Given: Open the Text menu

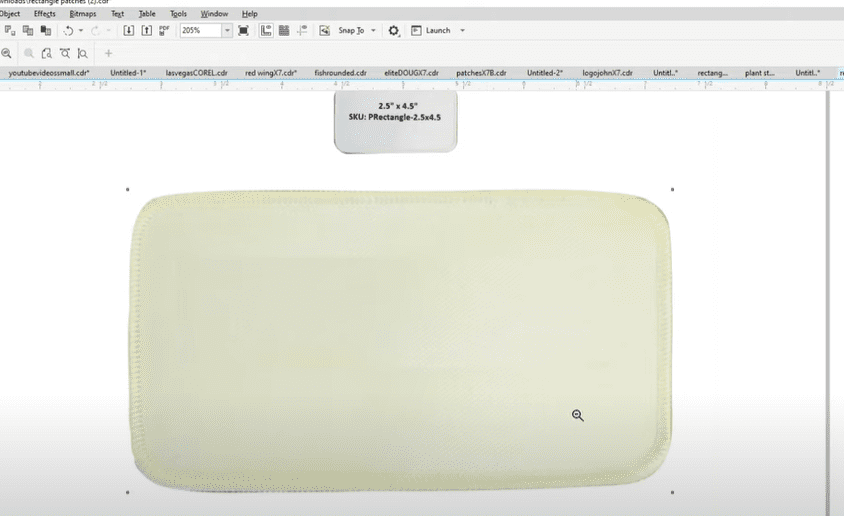Looking at the screenshot, I should (x=117, y=13).
